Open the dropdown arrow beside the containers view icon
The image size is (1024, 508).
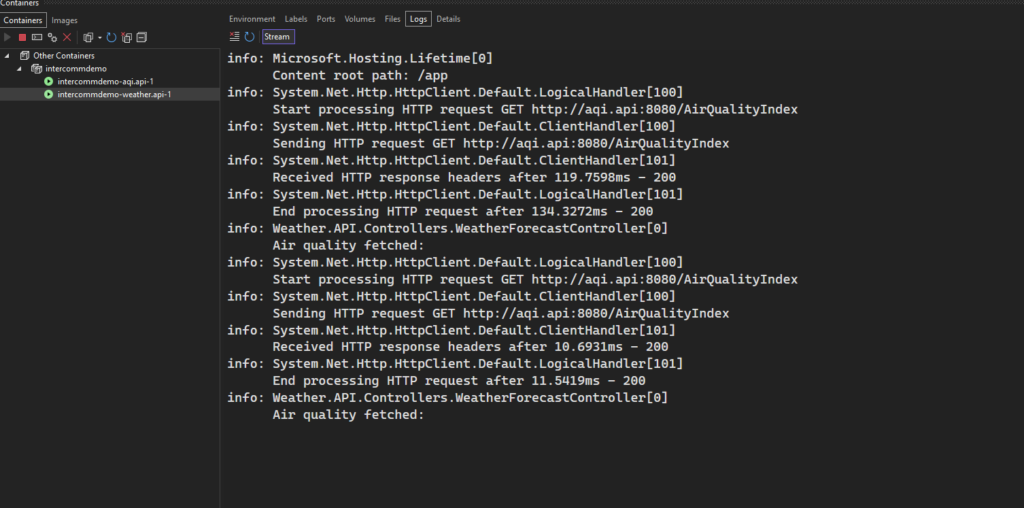point(99,37)
